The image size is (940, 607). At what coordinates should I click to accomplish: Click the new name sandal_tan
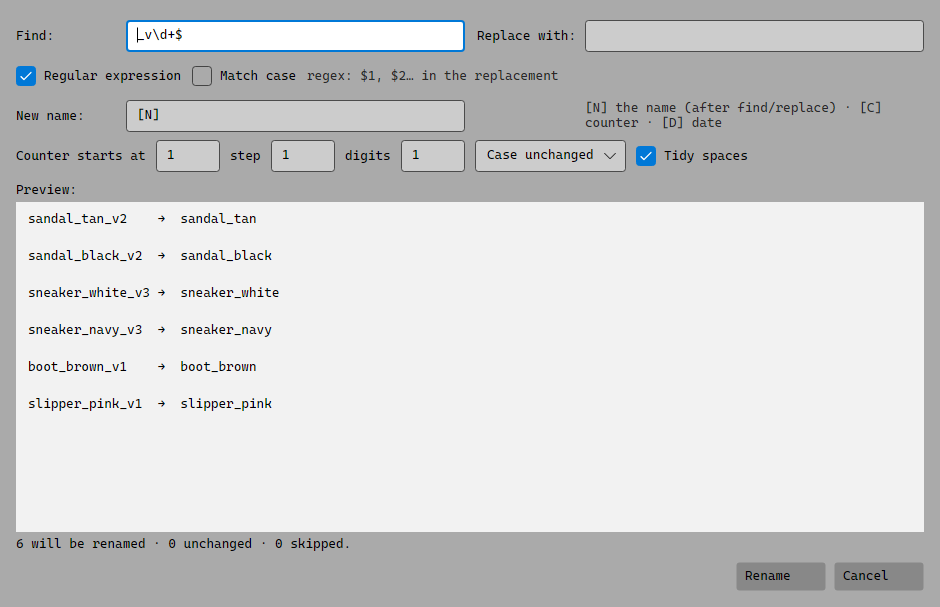218,219
